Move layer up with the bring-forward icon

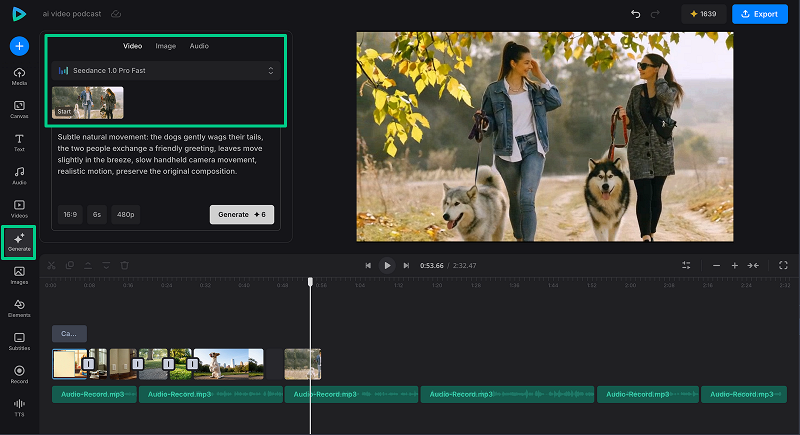[x=88, y=265]
